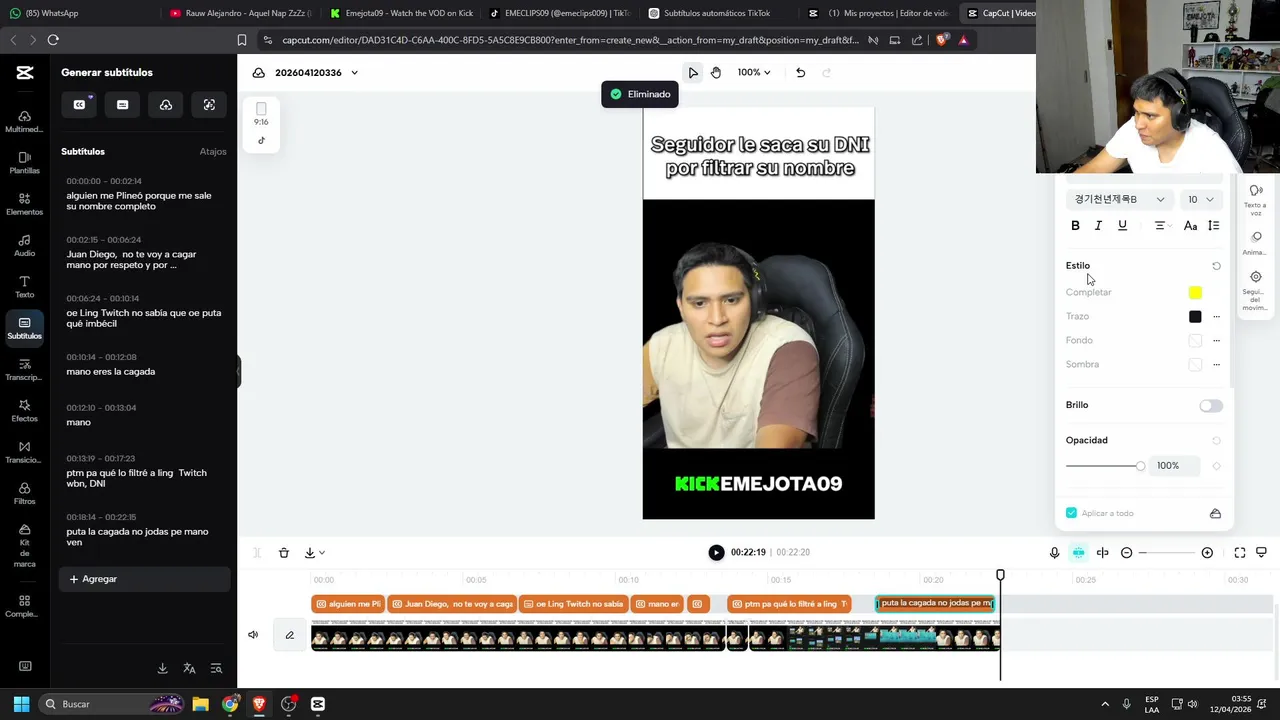Screen dimensions: 1280x720
Task: Open the Multimedia panel in sidebar
Action: pyautogui.click(x=24, y=122)
